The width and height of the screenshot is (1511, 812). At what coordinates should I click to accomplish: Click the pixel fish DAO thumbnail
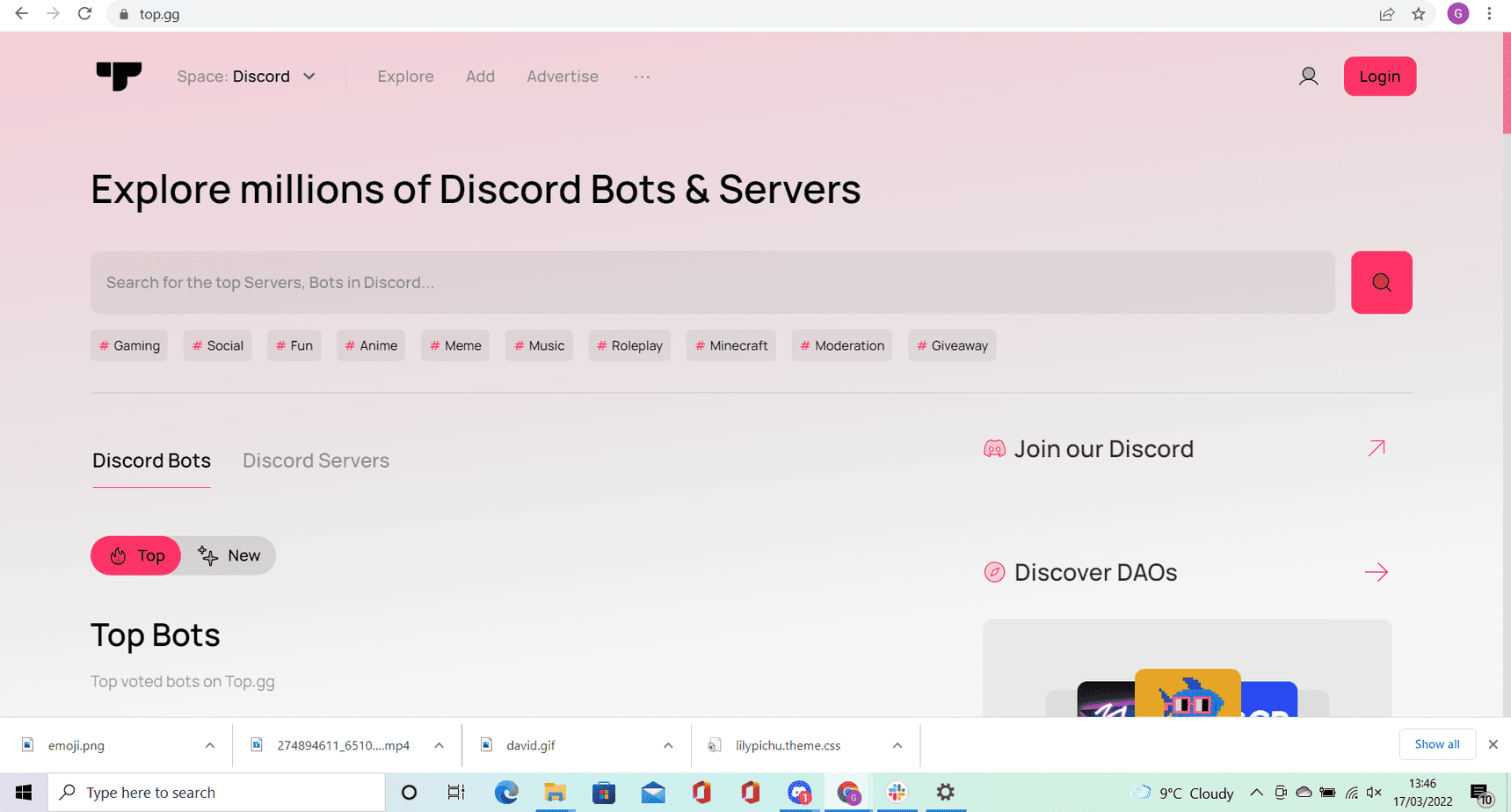pyautogui.click(x=1187, y=693)
